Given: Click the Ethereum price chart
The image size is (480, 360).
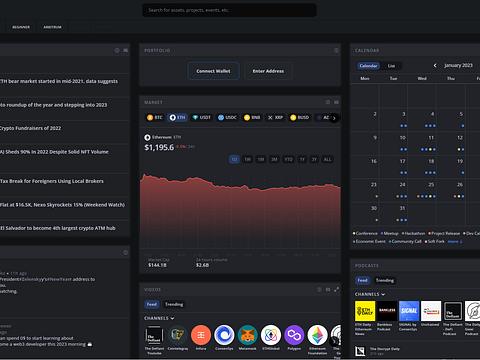Looking at the screenshot, I should [x=240, y=210].
